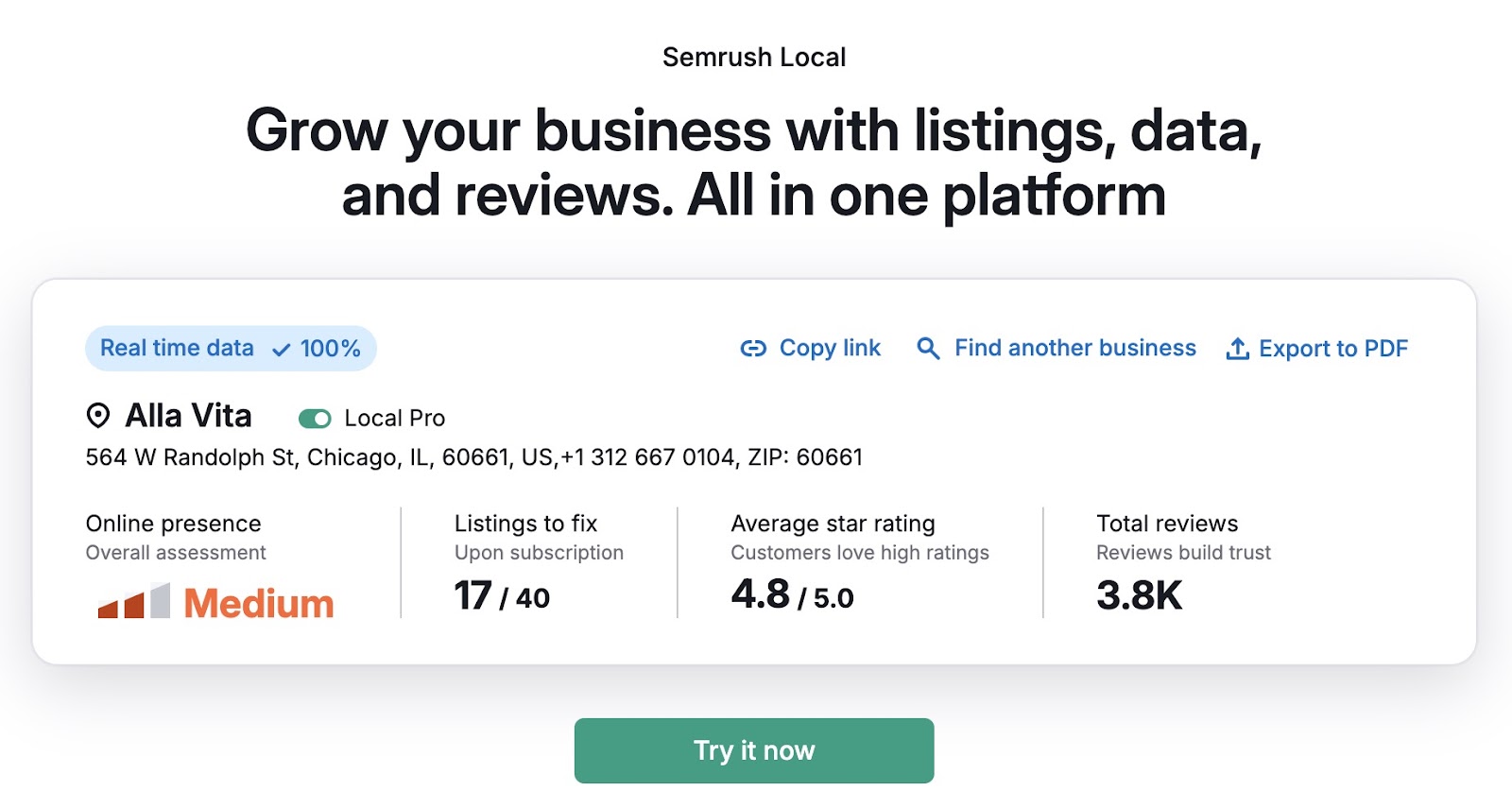
Task: Toggle the Local Pro switch off
Action: coord(316,418)
